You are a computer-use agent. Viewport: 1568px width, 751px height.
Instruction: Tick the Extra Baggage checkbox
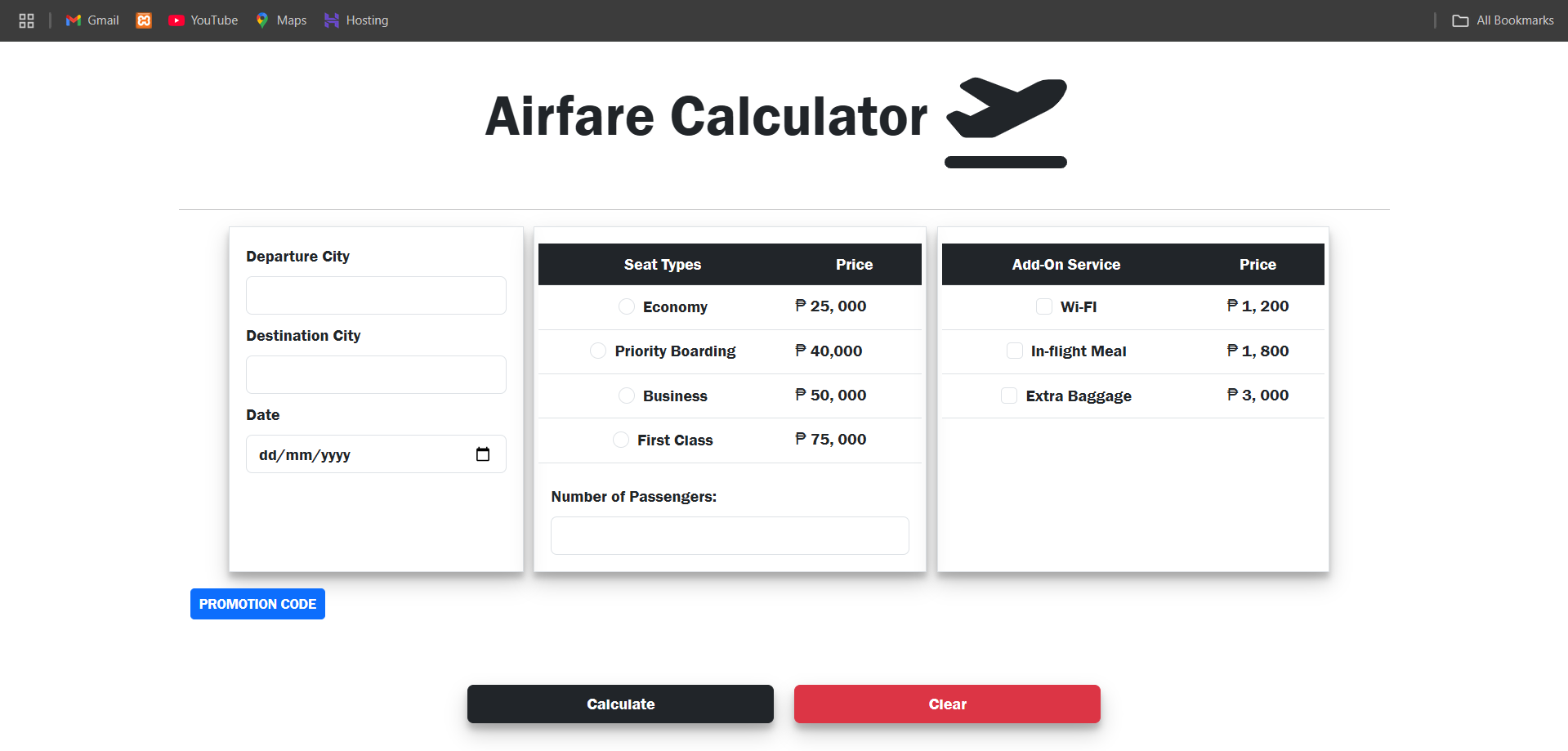point(1010,396)
